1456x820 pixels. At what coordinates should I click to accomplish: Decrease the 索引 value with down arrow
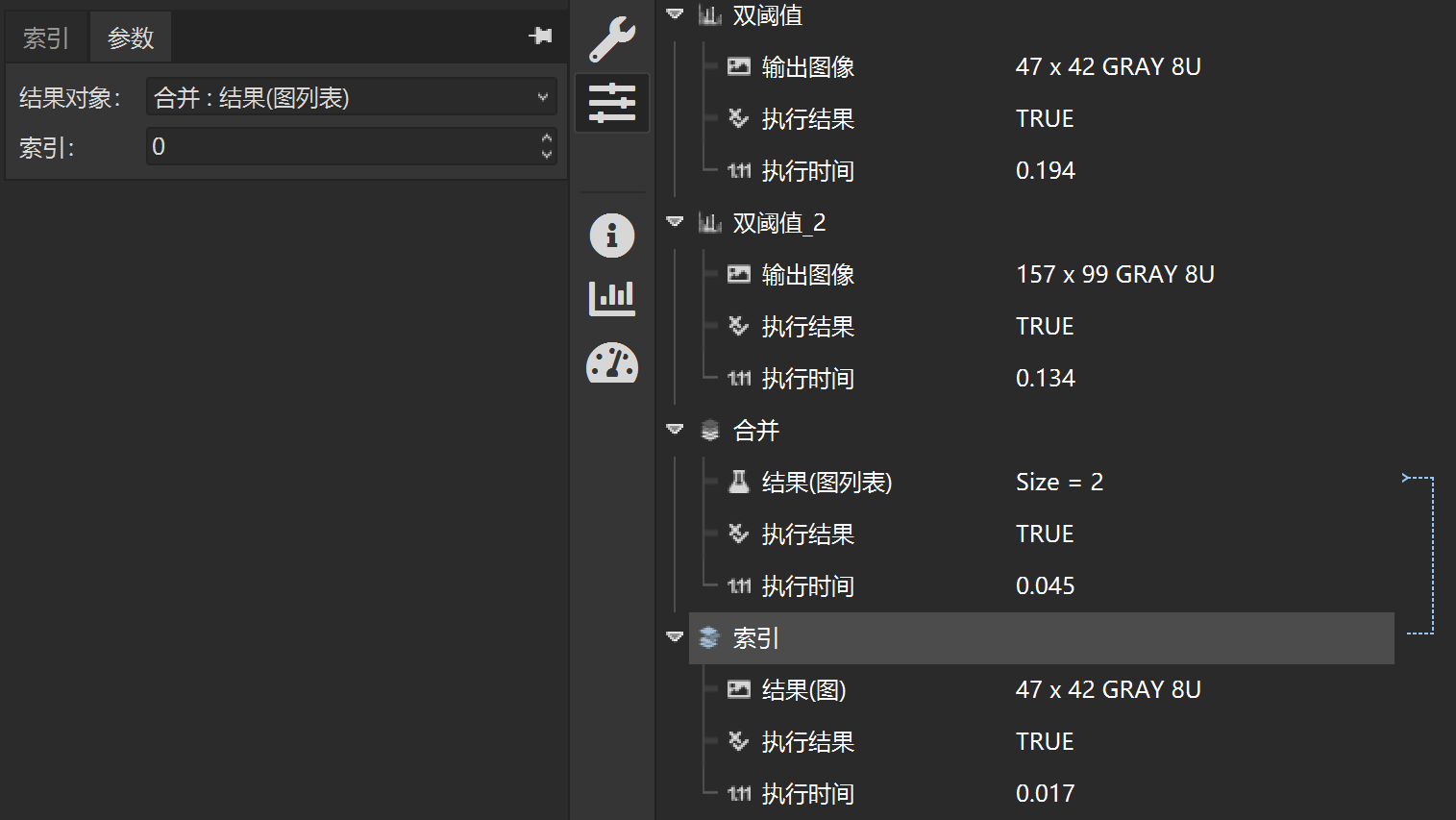click(547, 154)
